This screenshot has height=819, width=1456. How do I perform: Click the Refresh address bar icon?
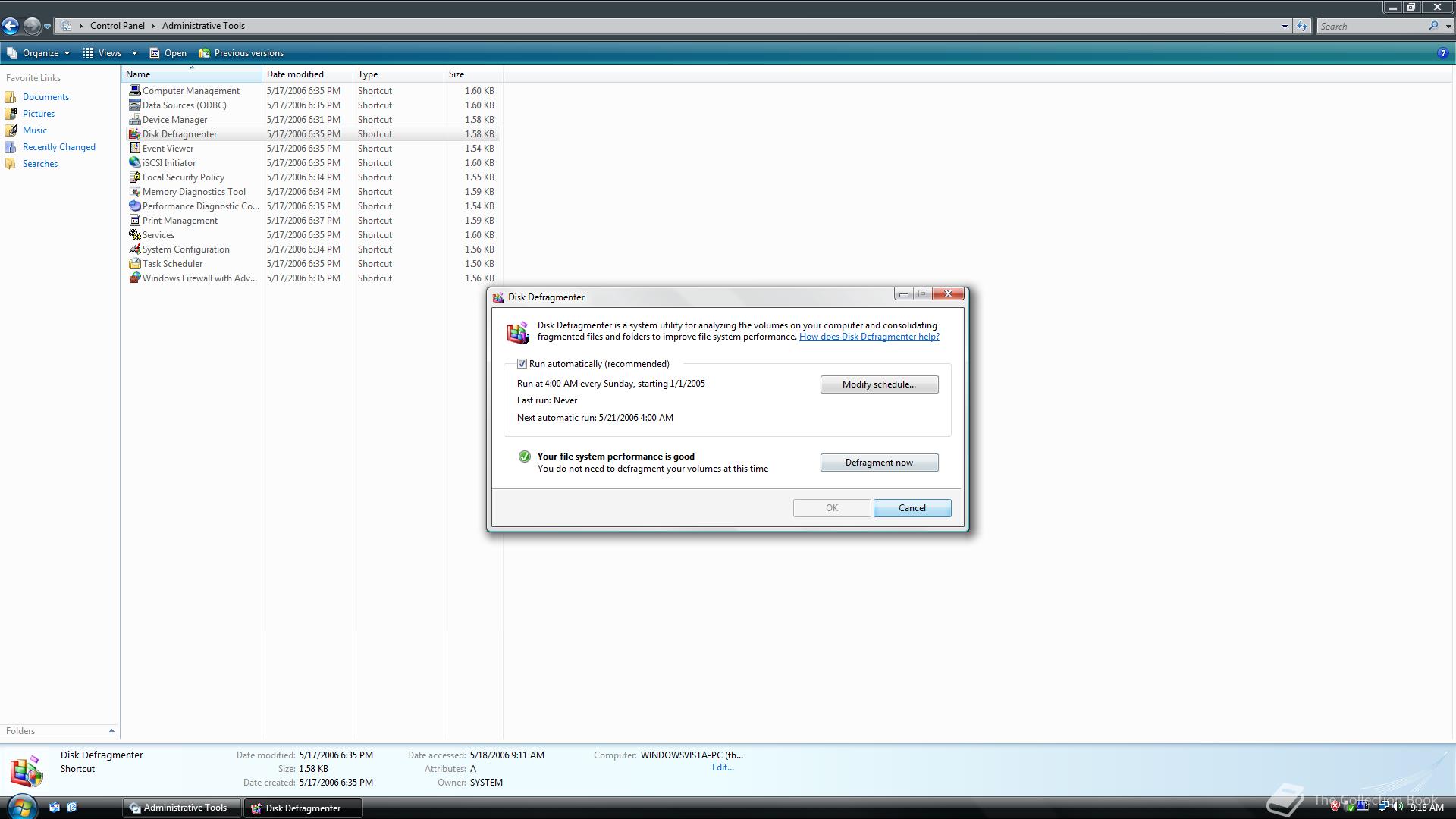(1302, 26)
